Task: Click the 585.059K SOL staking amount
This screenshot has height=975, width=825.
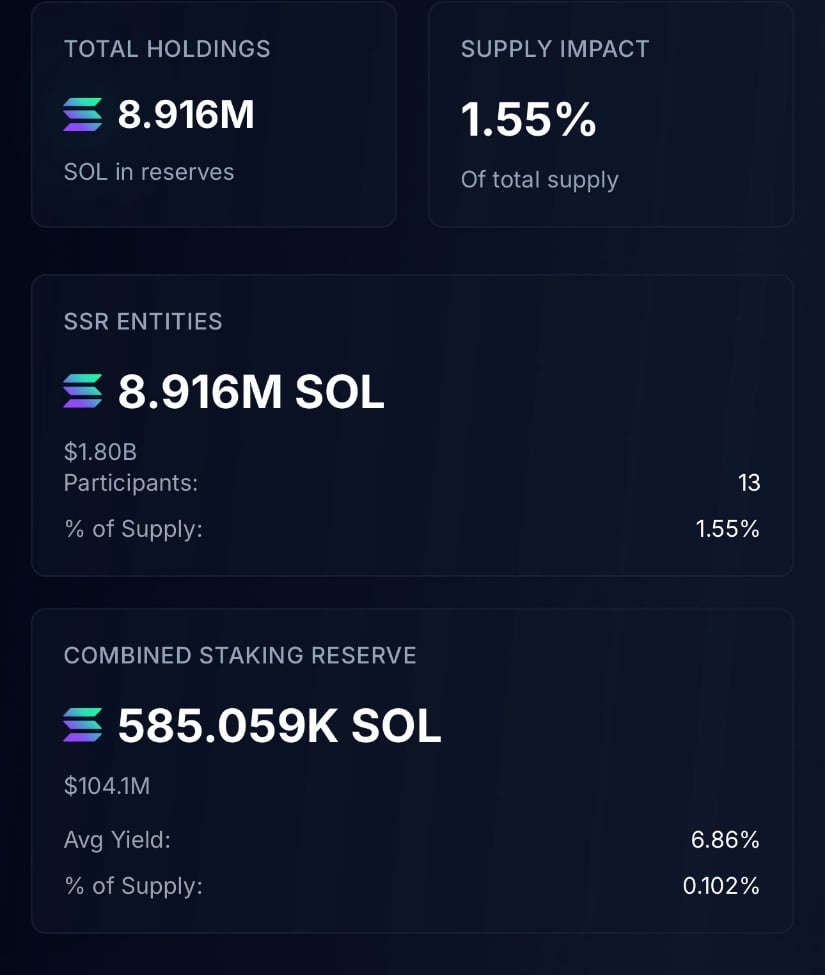Action: [x=280, y=726]
